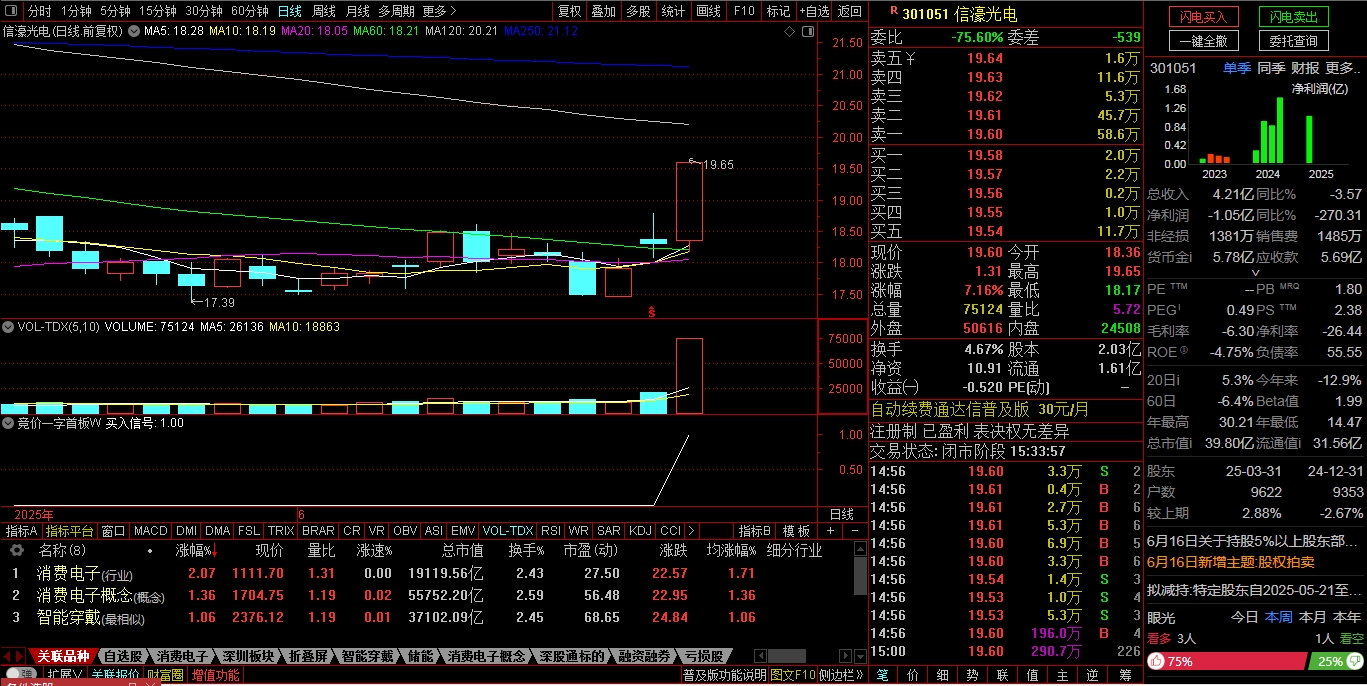Click the right arrow after CCI indicator tab
Viewport: 1367px width, 686px height.
click(691, 531)
